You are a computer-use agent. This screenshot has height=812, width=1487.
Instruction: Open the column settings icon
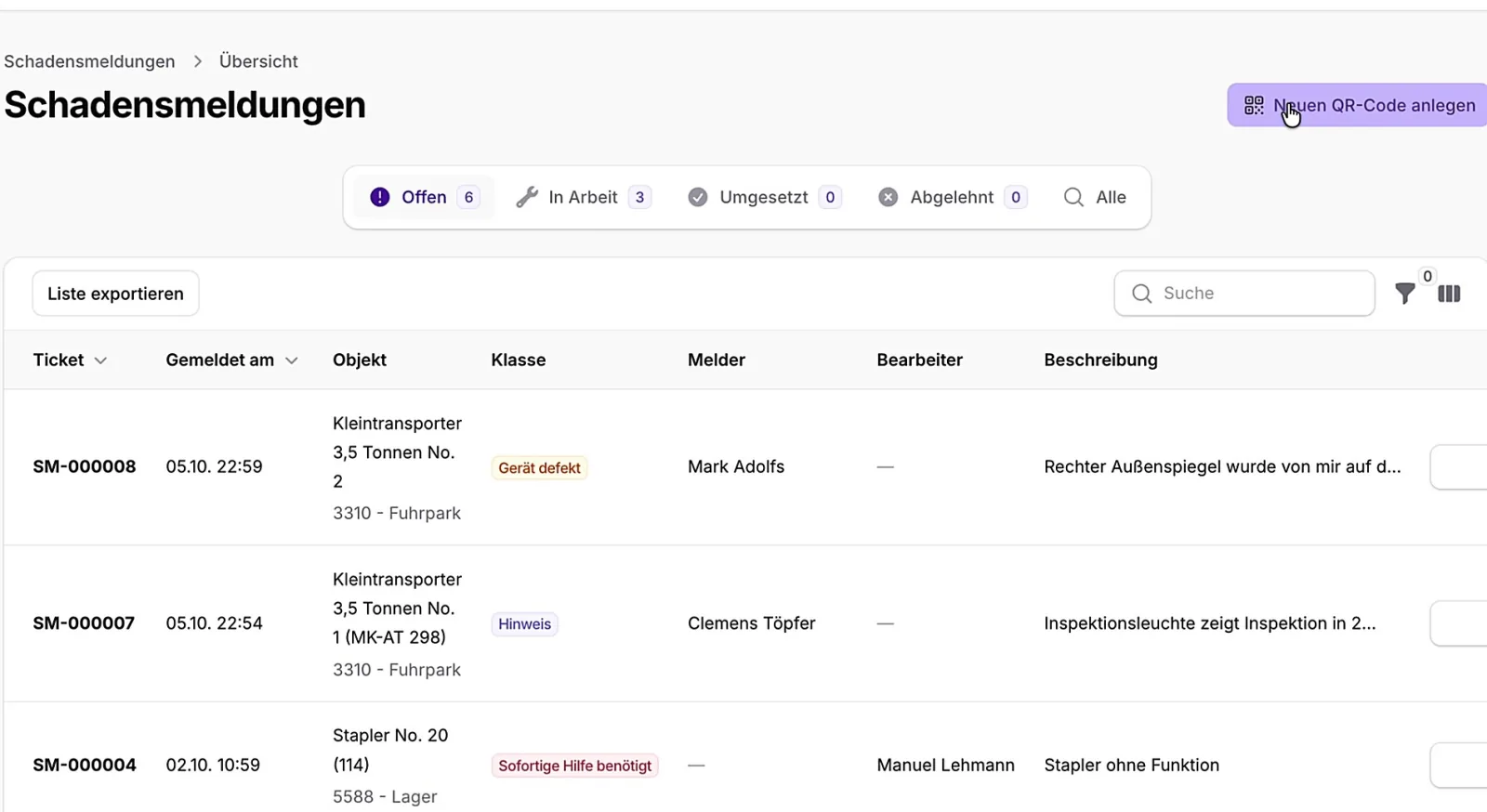coord(1449,294)
